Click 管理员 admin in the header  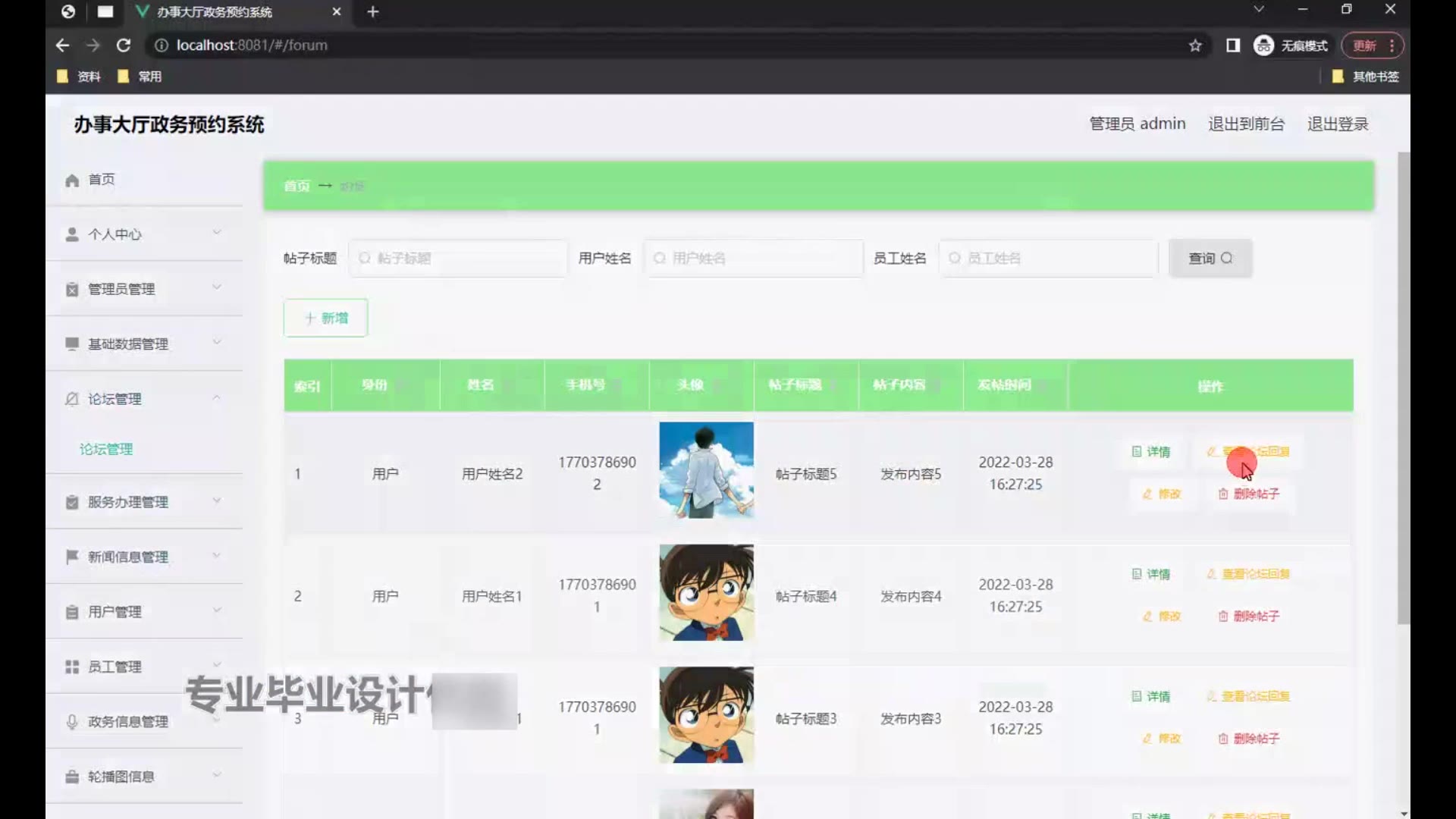pyautogui.click(x=1137, y=124)
